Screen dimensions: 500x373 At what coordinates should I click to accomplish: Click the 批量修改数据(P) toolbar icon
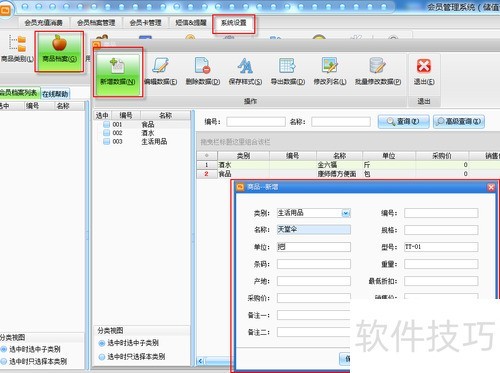(378, 65)
